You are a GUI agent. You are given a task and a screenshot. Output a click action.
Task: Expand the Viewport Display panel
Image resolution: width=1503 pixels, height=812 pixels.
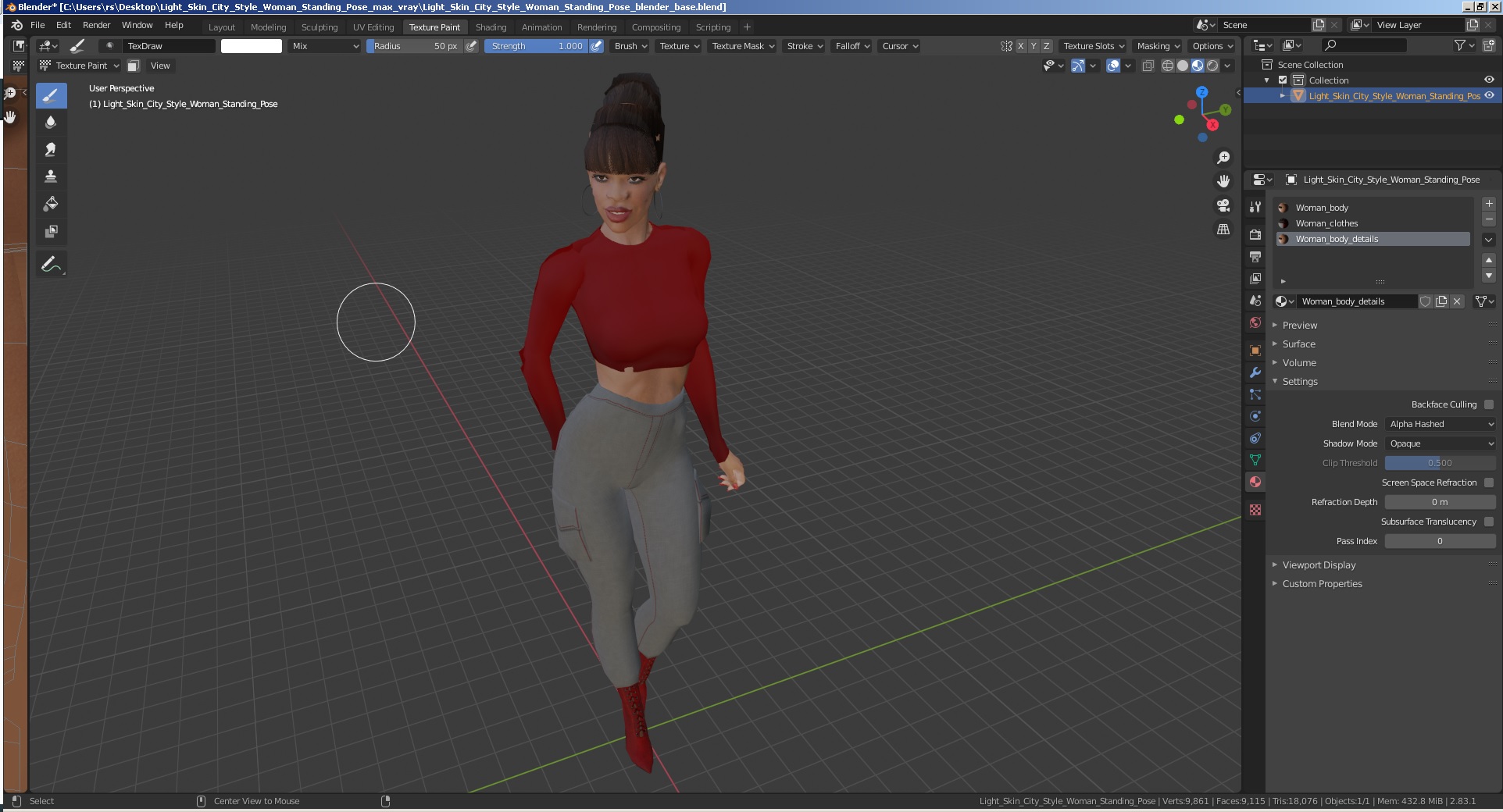point(1319,565)
